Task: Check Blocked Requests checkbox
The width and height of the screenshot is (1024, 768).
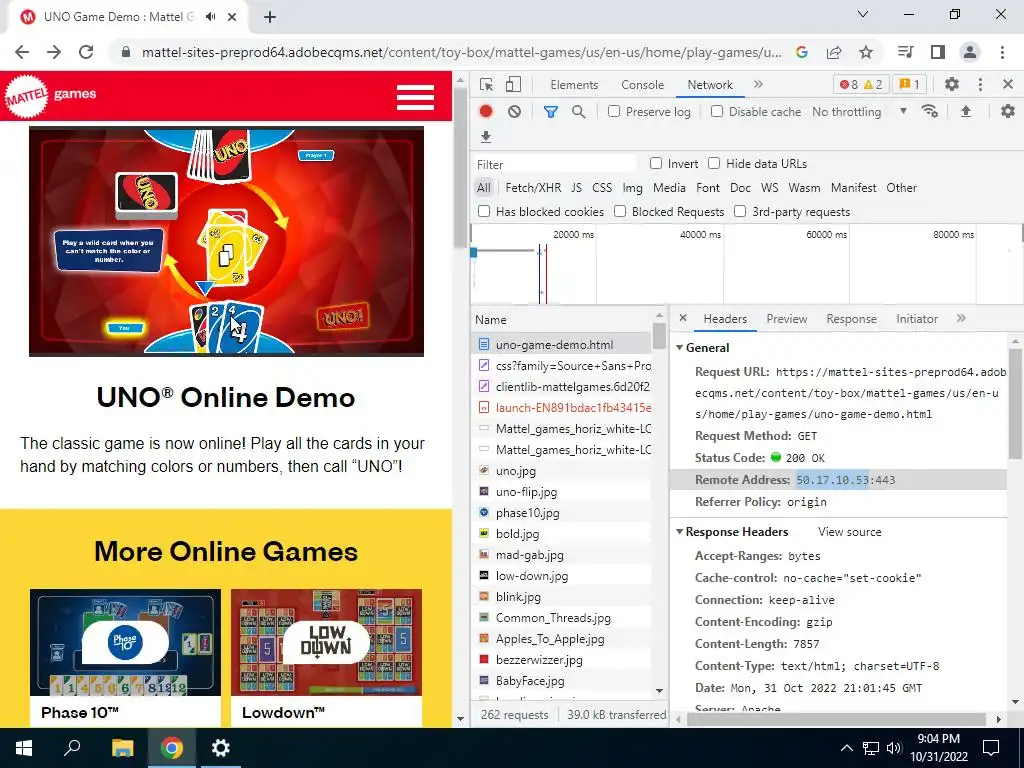Action: 620,211
